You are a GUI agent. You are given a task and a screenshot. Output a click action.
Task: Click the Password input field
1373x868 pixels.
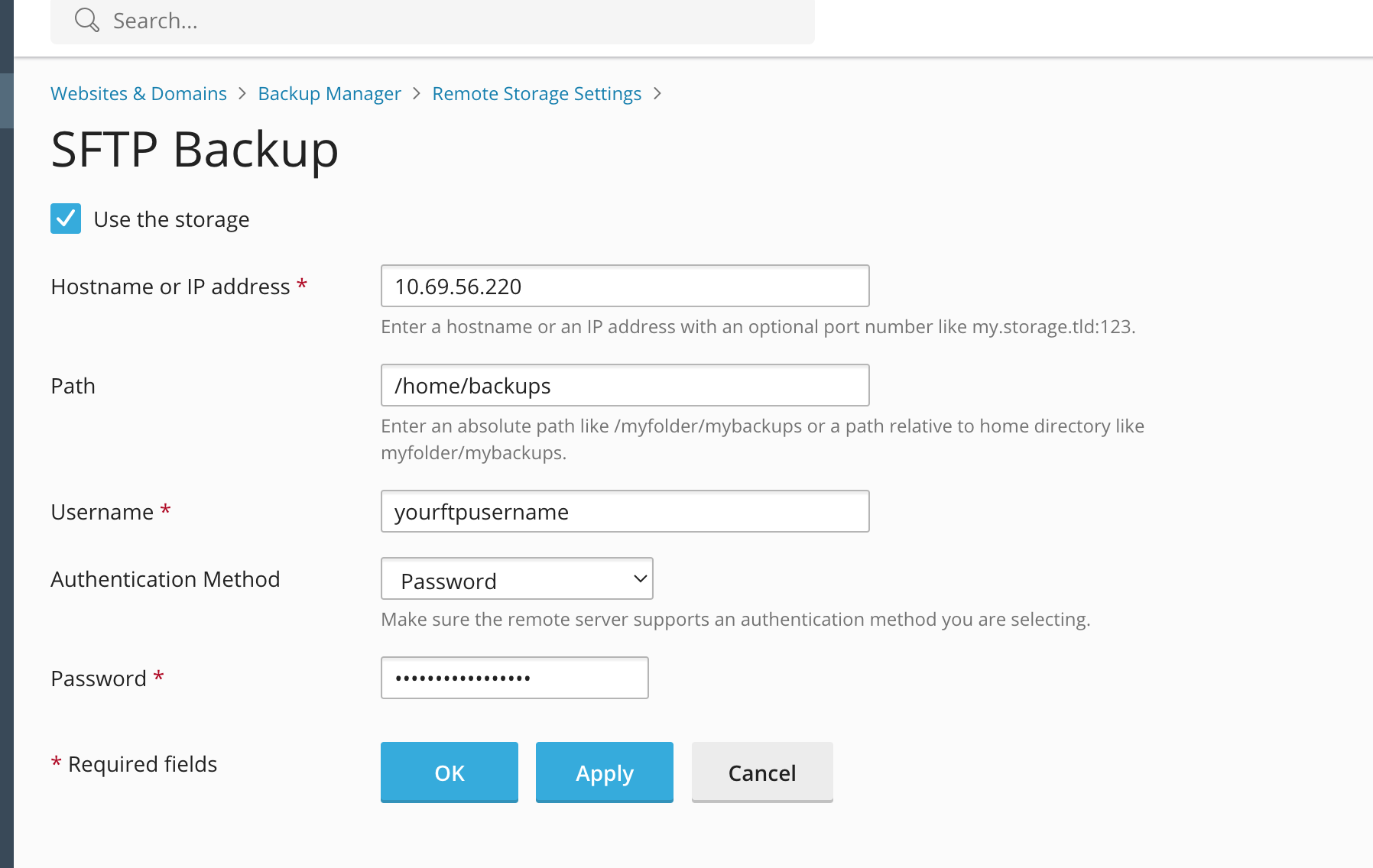[514, 678]
